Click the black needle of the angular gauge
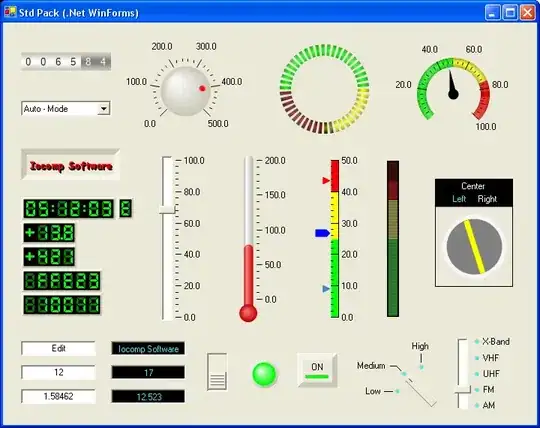Image resolution: width=540 pixels, height=428 pixels. point(453,85)
